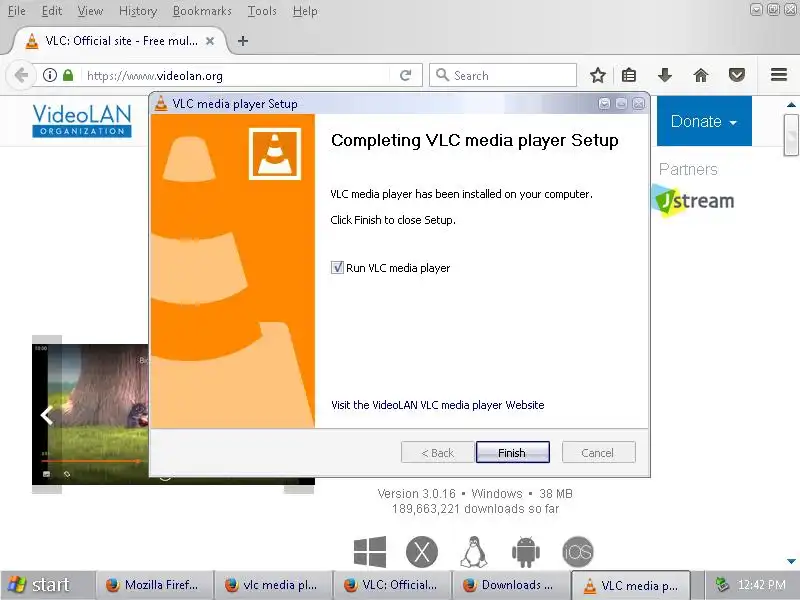Screen dimensions: 800x600
Task: Click the browser back arrow
Action: (x=21, y=76)
